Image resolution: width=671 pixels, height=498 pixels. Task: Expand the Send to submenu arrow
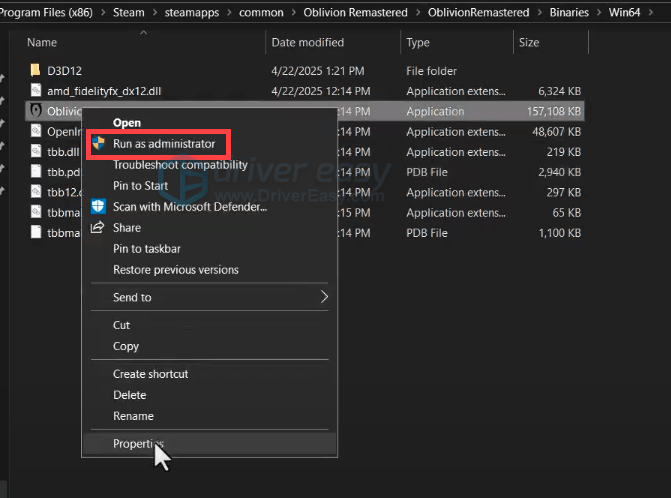[323, 297]
